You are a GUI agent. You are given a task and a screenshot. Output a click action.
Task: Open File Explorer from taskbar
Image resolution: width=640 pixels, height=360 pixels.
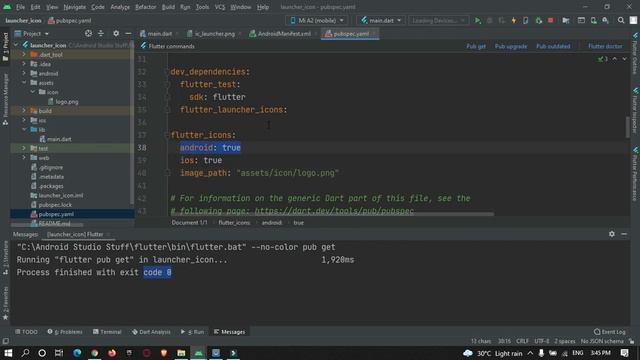181,353
